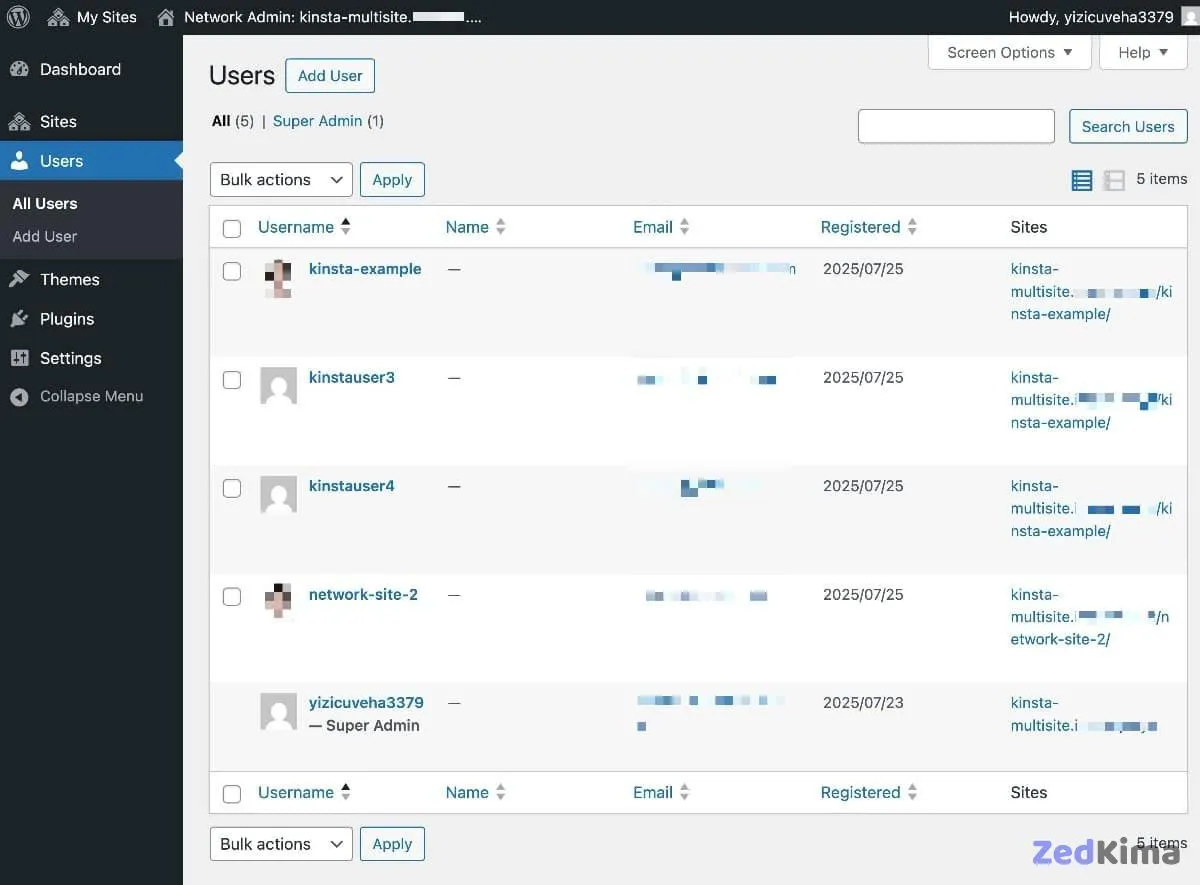Click inside the user search field
This screenshot has height=885, width=1200.
955,126
